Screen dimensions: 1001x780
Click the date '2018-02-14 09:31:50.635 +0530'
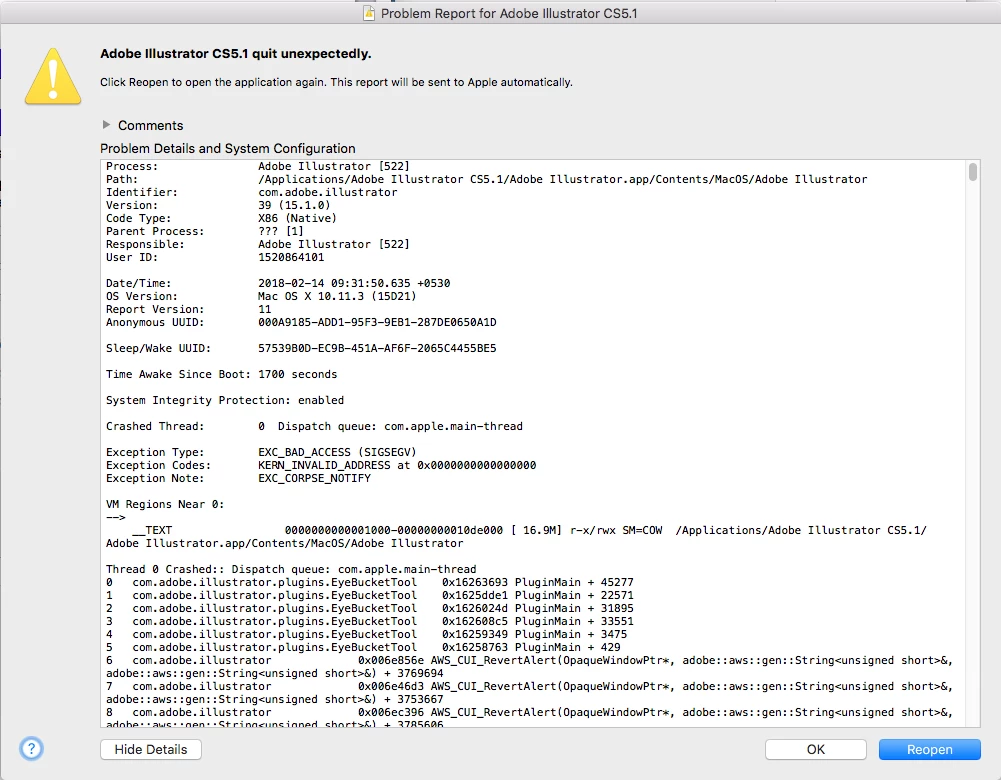(x=354, y=283)
